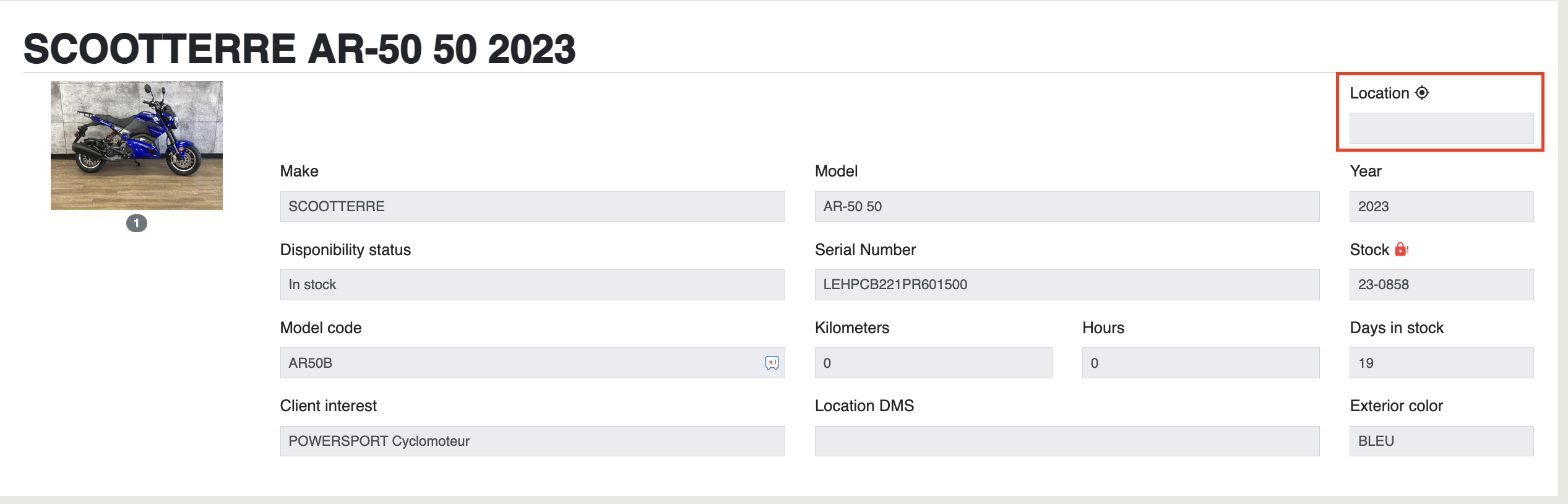Click the Stock field showing 23-0858

coord(1441,285)
